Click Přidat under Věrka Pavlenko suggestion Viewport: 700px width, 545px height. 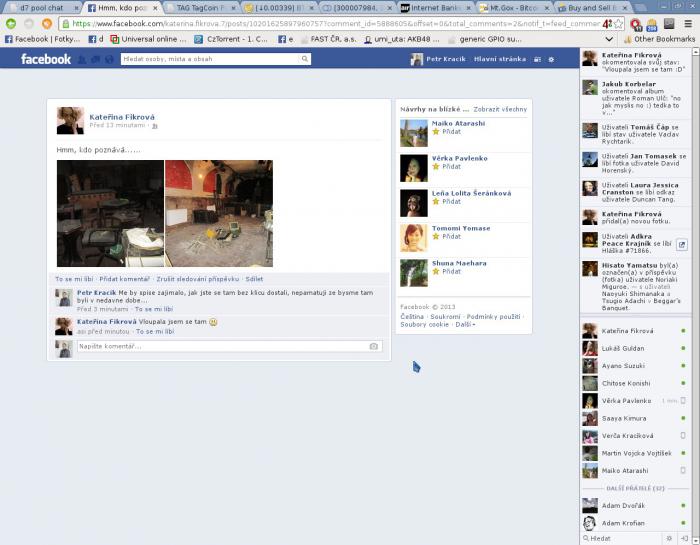pos(451,166)
